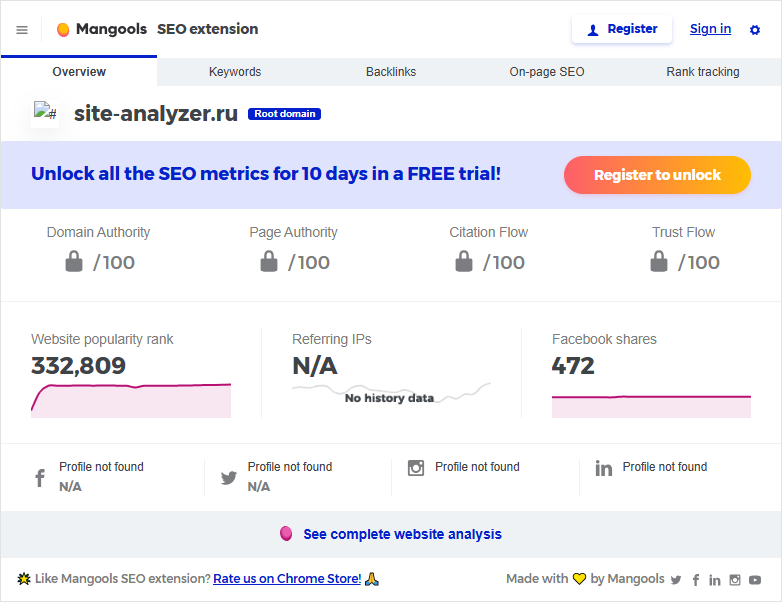Click the 472 Facebook shares value
The height and width of the screenshot is (602, 782).
click(x=573, y=366)
